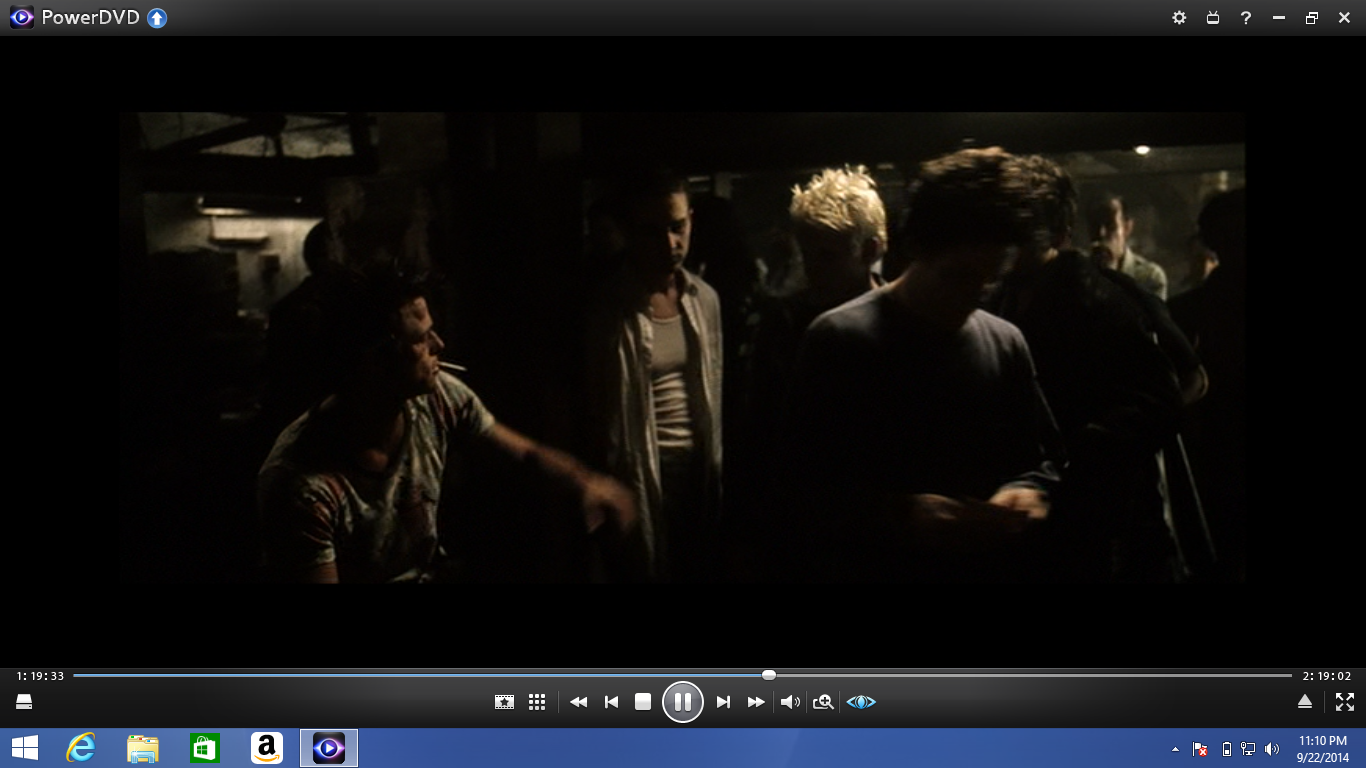This screenshot has width=1366, height=768.
Task: Open Windows Store from taskbar
Action: click(205, 748)
